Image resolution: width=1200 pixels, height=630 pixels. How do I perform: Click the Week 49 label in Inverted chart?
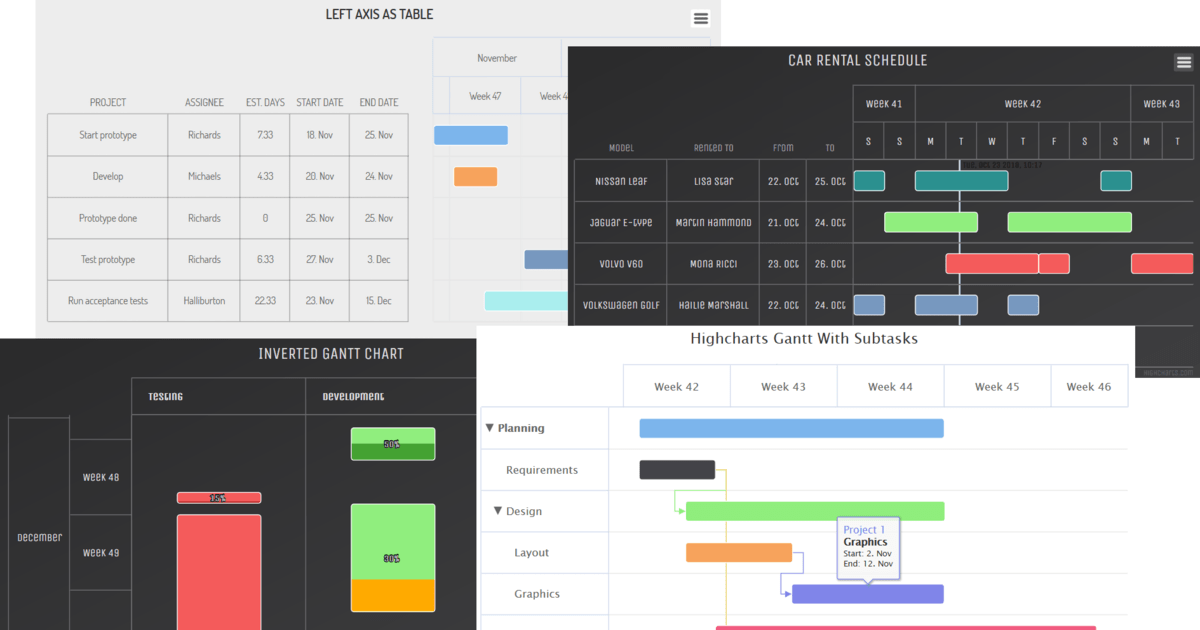(100, 552)
